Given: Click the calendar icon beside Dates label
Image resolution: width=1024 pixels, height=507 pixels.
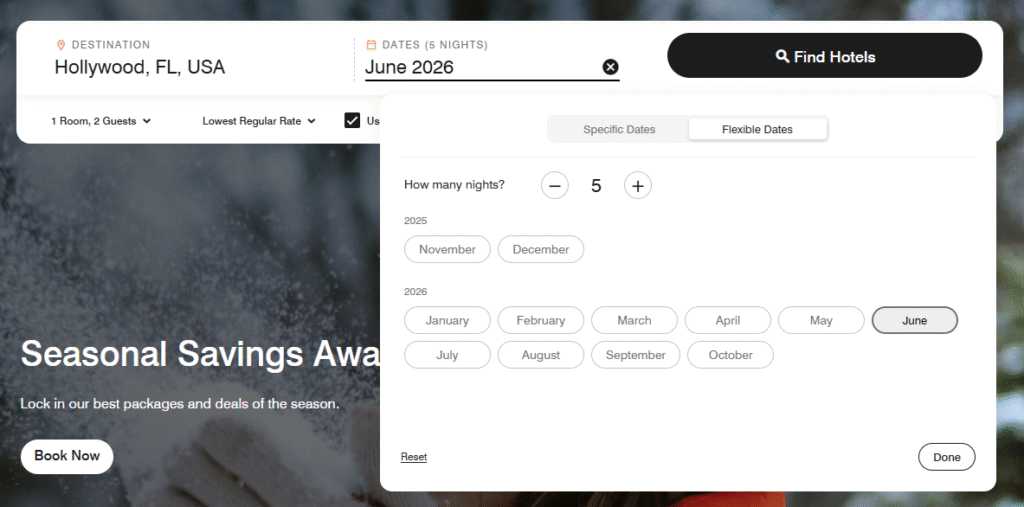Looking at the screenshot, I should (371, 45).
